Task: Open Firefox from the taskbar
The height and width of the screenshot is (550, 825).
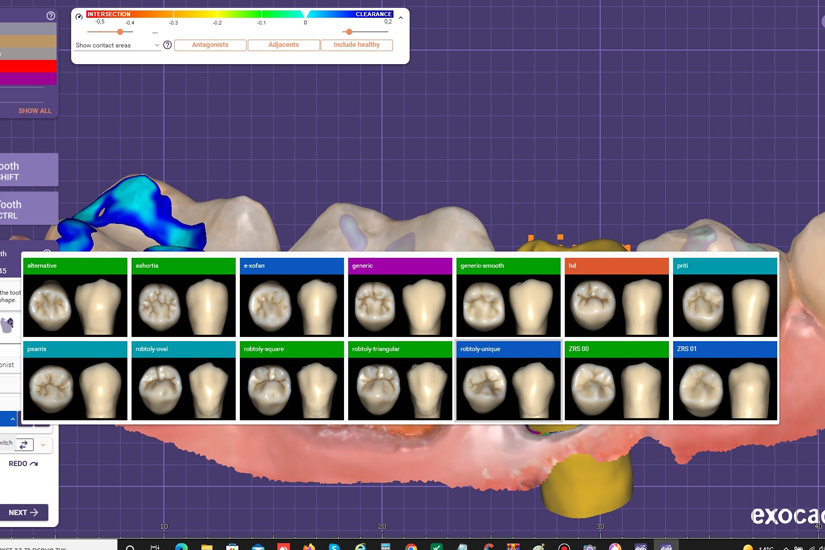Action: (x=309, y=547)
